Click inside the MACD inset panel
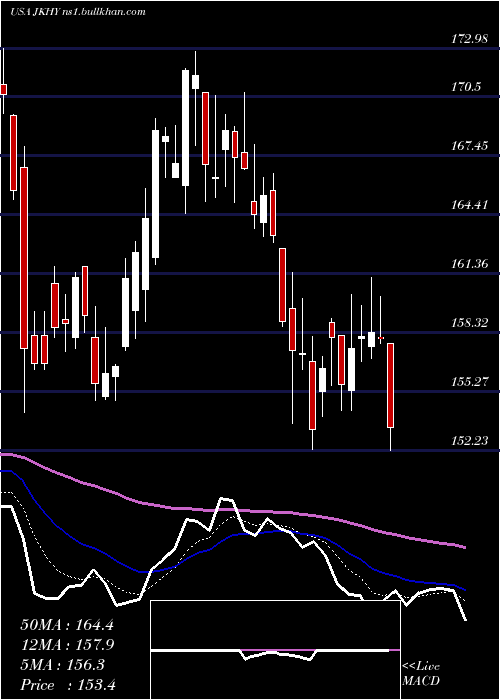The image size is (500, 700). (275, 650)
